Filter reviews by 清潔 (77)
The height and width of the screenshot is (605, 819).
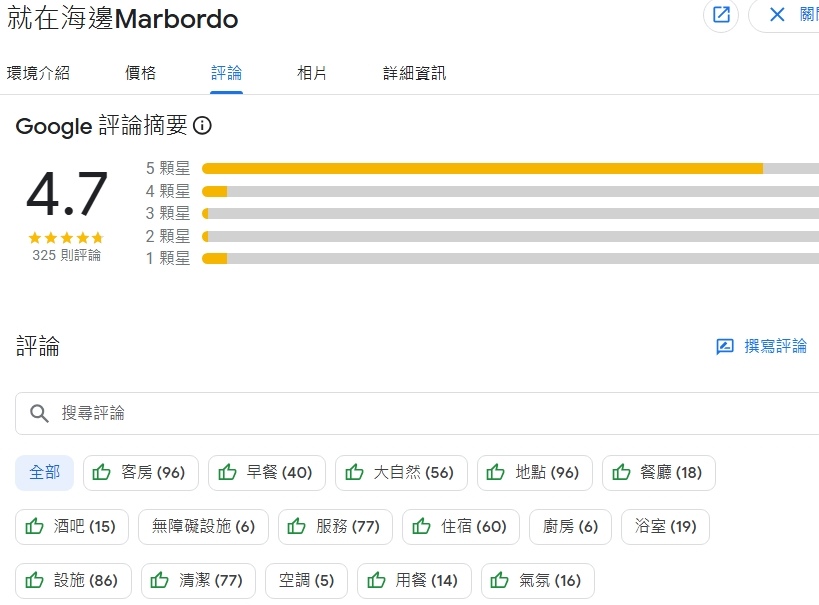[198, 580]
